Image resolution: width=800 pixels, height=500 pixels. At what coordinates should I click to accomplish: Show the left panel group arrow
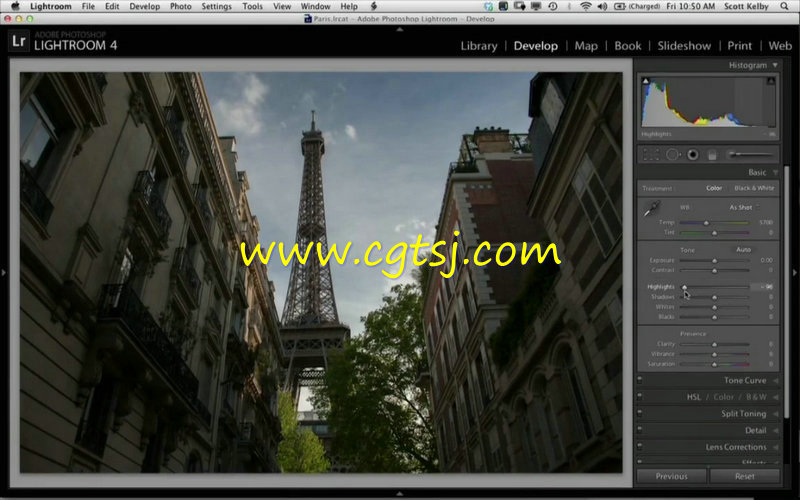tap(4, 273)
